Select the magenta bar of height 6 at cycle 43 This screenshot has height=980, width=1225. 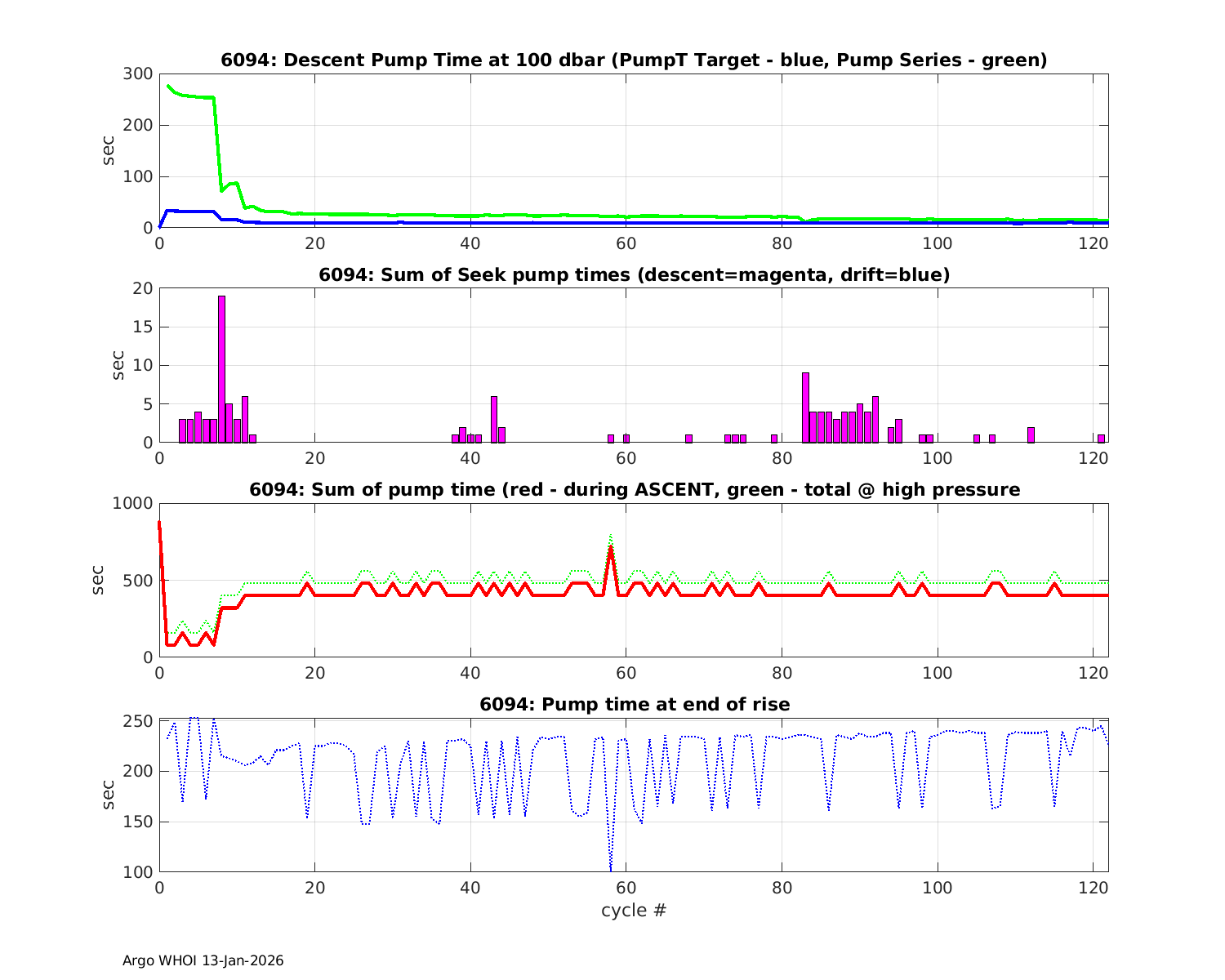493,419
